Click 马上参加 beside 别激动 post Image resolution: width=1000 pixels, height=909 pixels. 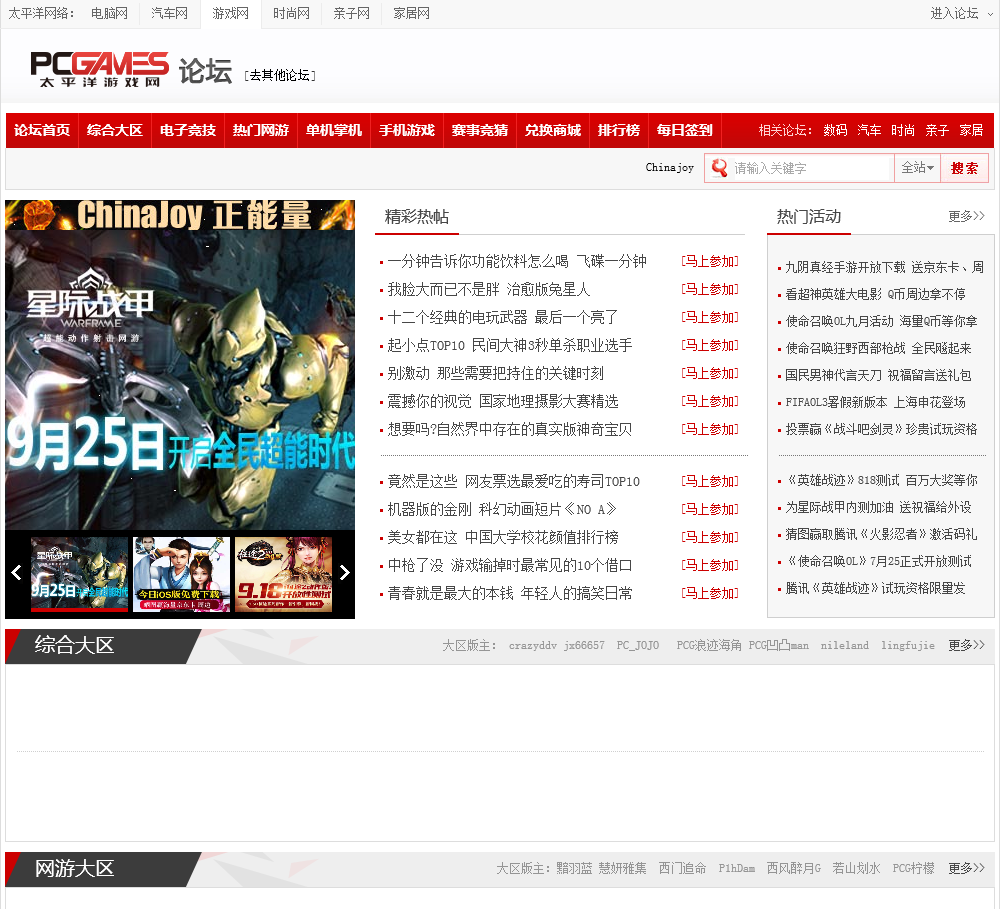(x=710, y=373)
